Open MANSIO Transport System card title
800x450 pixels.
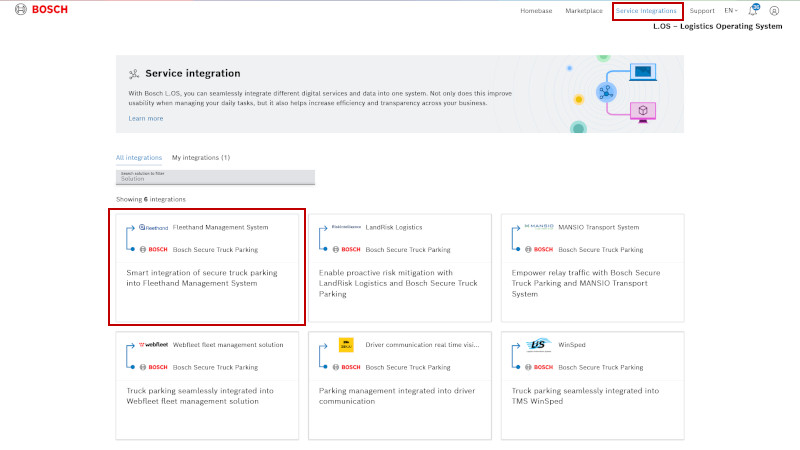point(598,228)
